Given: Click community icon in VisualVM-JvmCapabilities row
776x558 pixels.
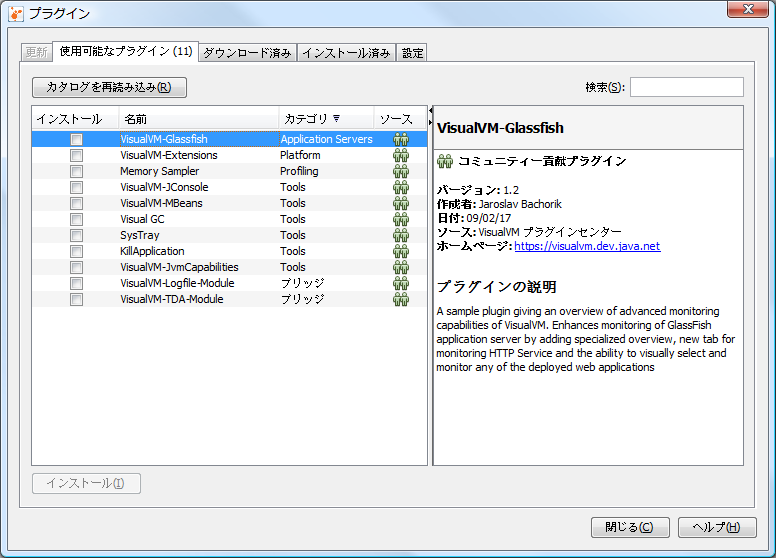Looking at the screenshot, I should (401, 267).
